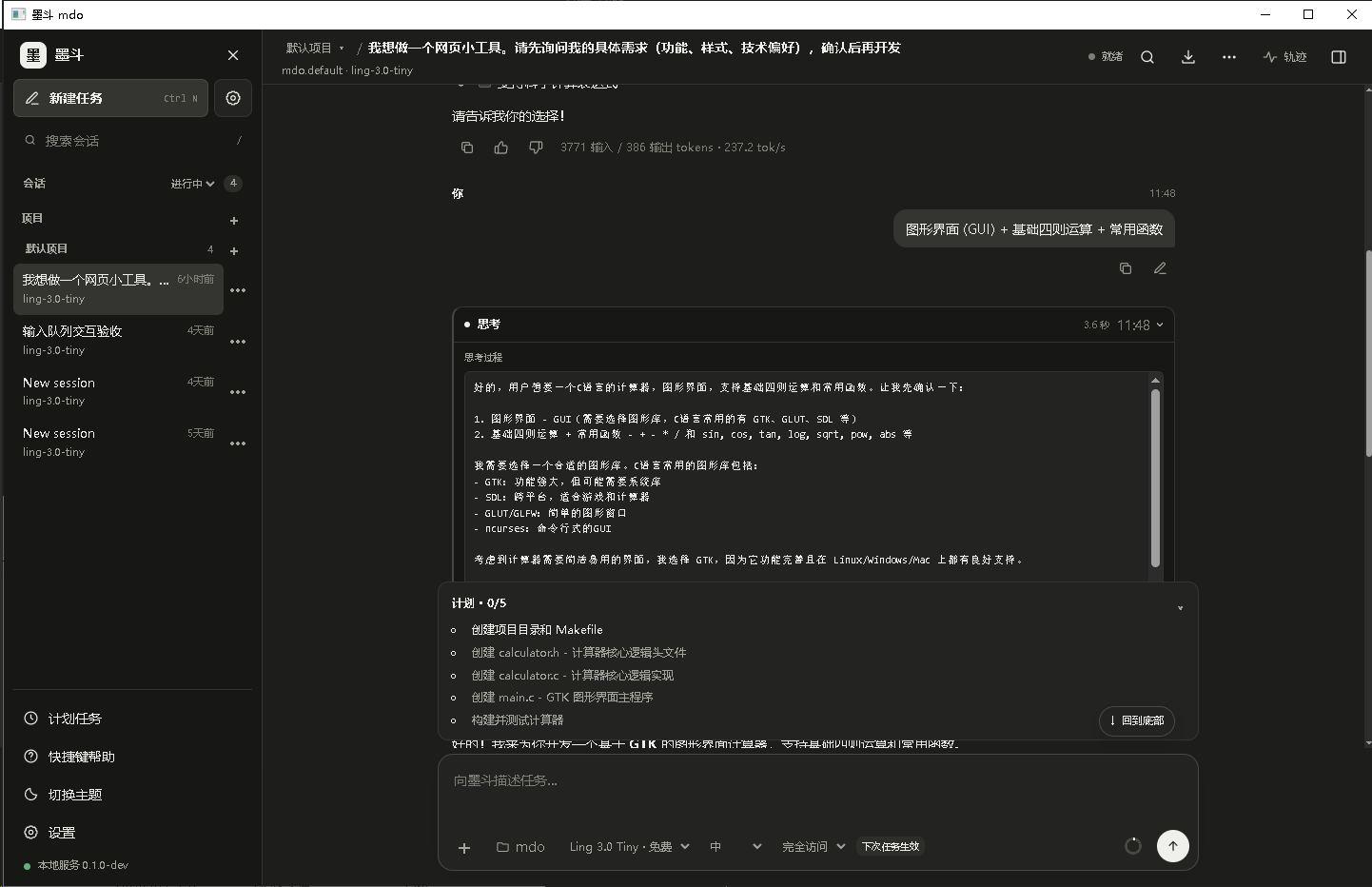Open the gear icon beside 新建任务
The image size is (1372, 887).
[x=233, y=98]
